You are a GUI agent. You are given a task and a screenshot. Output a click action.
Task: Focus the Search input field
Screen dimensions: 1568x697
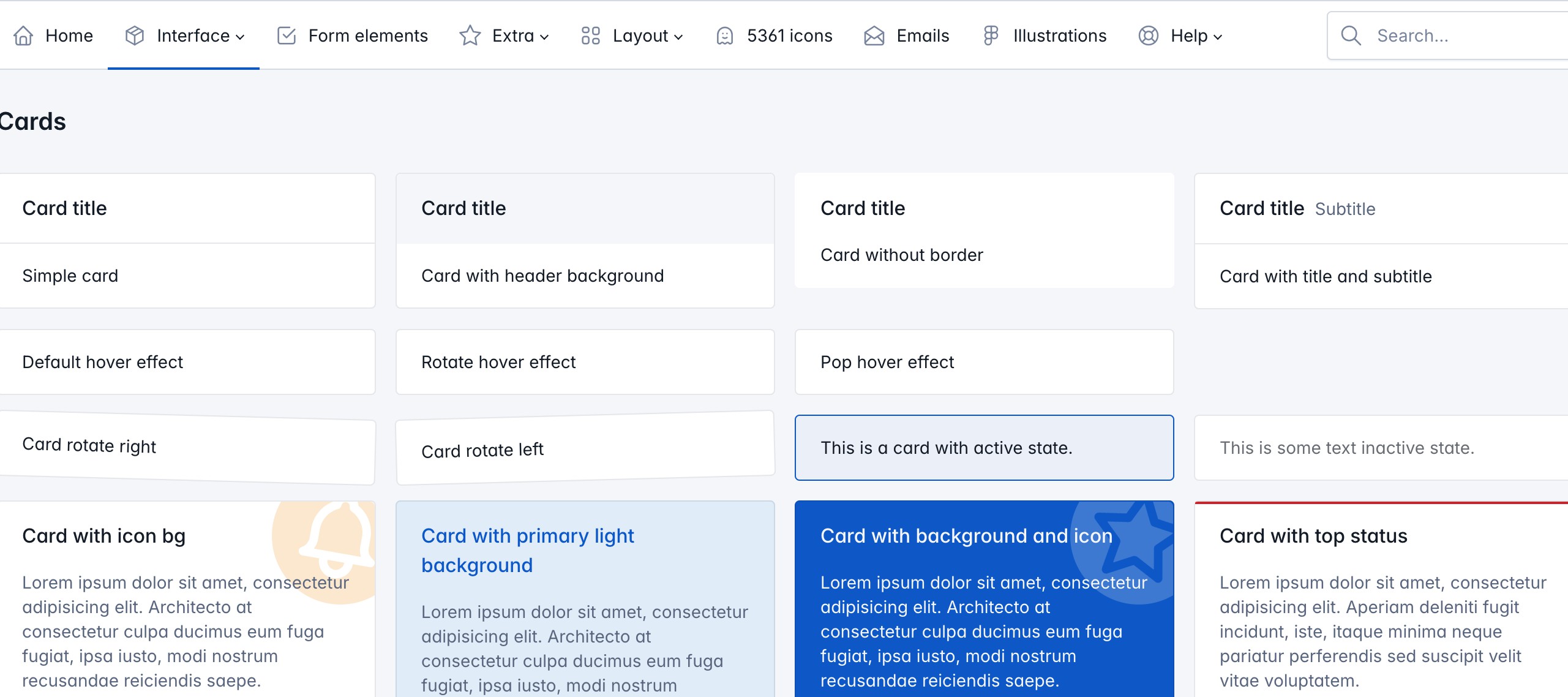tap(1447, 36)
